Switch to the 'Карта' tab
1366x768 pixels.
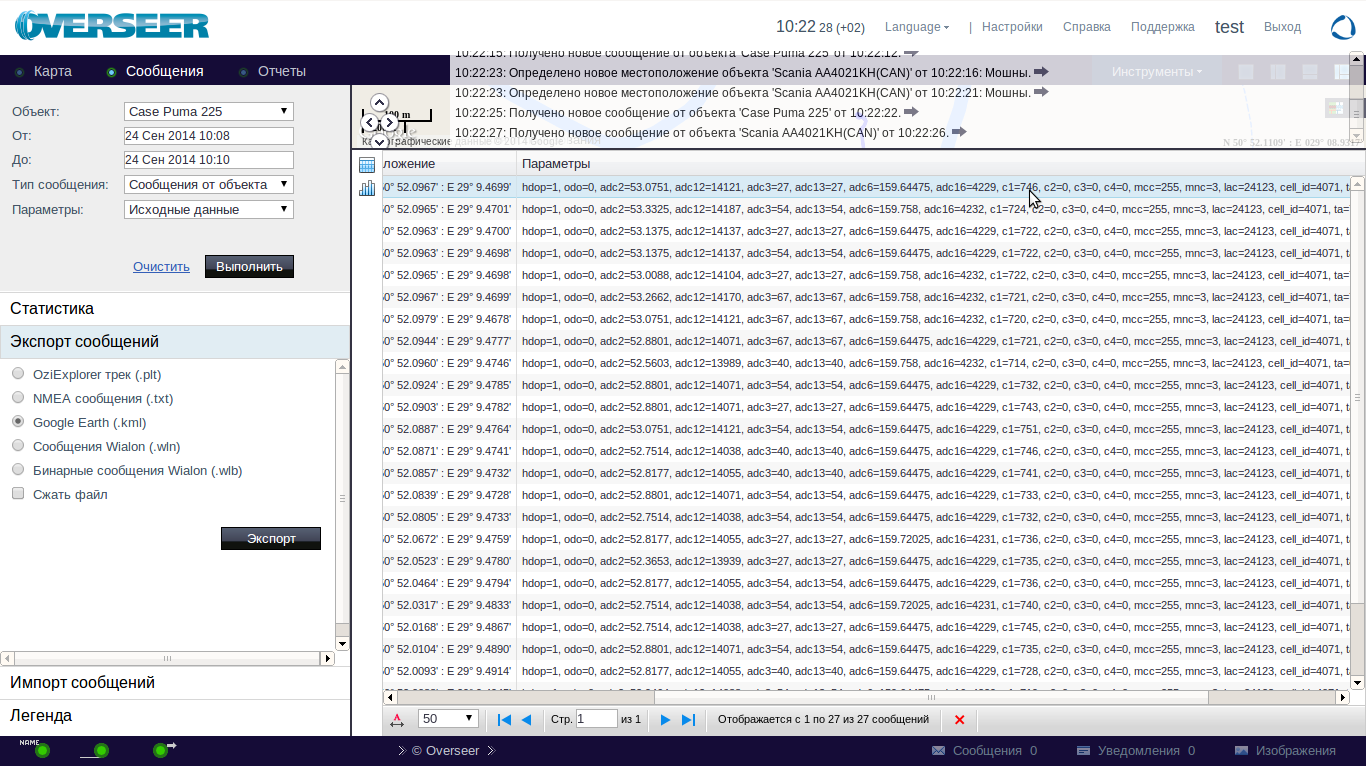point(52,71)
